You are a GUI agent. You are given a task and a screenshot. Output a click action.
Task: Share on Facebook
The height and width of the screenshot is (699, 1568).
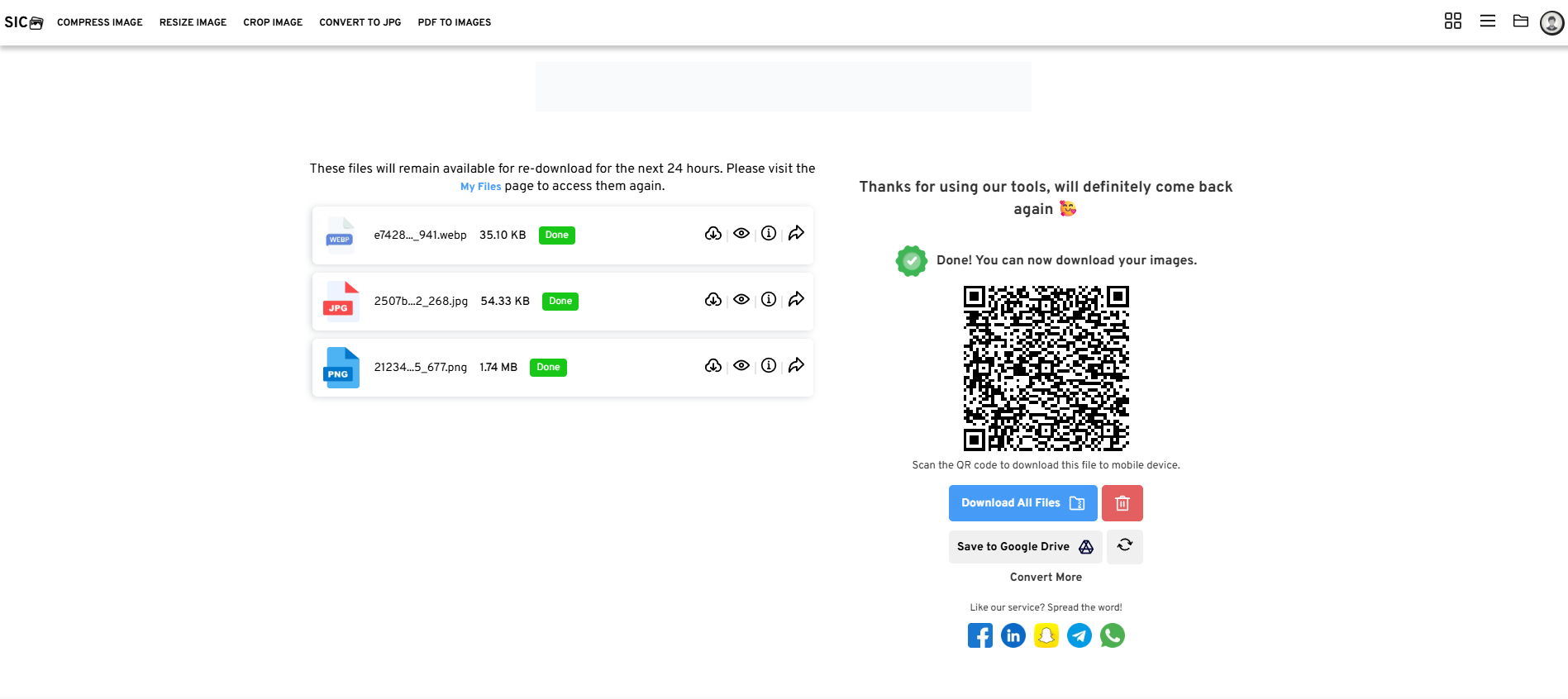click(x=980, y=635)
